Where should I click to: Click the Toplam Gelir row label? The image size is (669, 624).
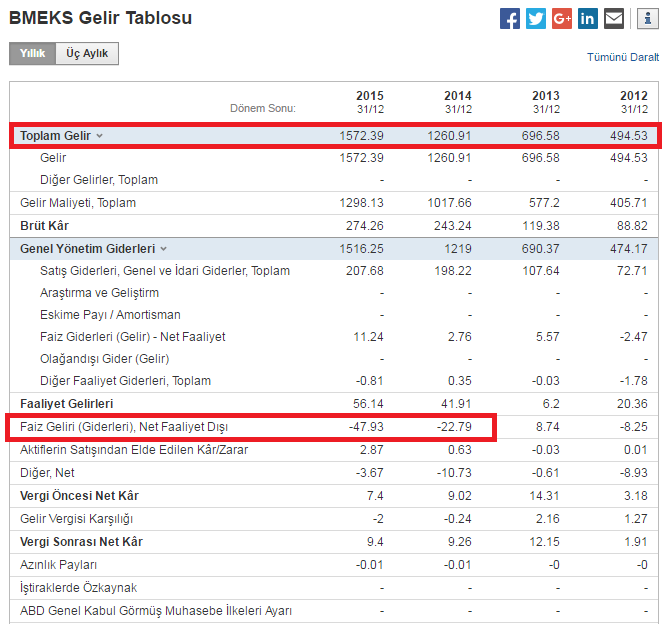click(x=55, y=136)
